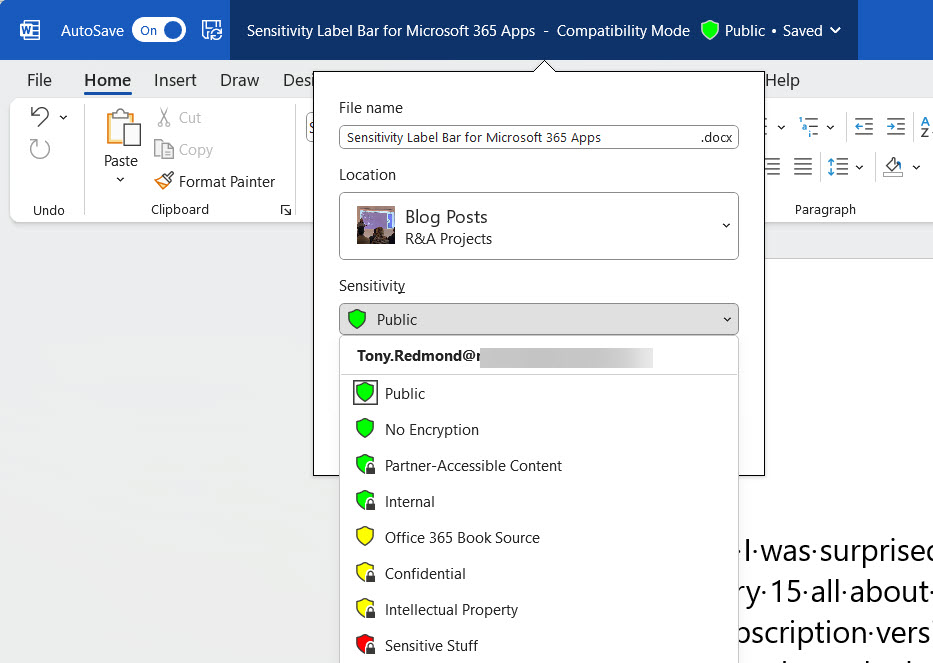This screenshot has width=933, height=663.
Task: Open the File menu tab
Action: (39, 80)
